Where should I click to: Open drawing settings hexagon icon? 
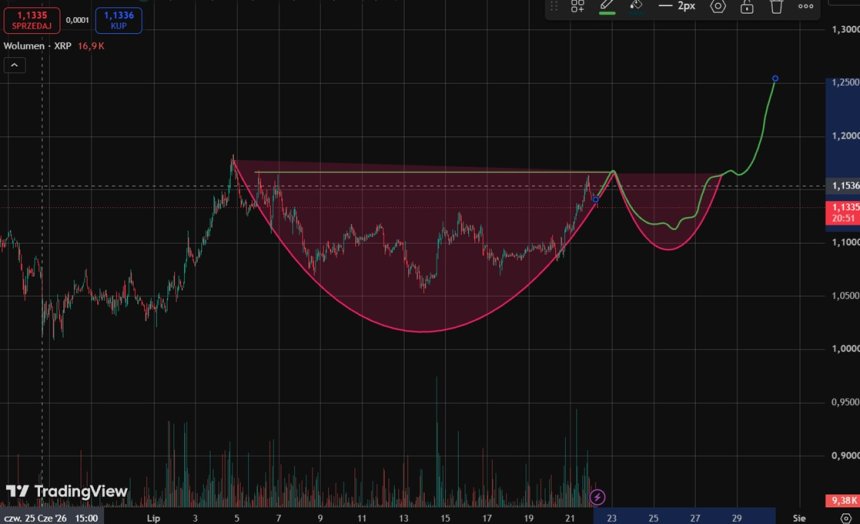(x=718, y=6)
